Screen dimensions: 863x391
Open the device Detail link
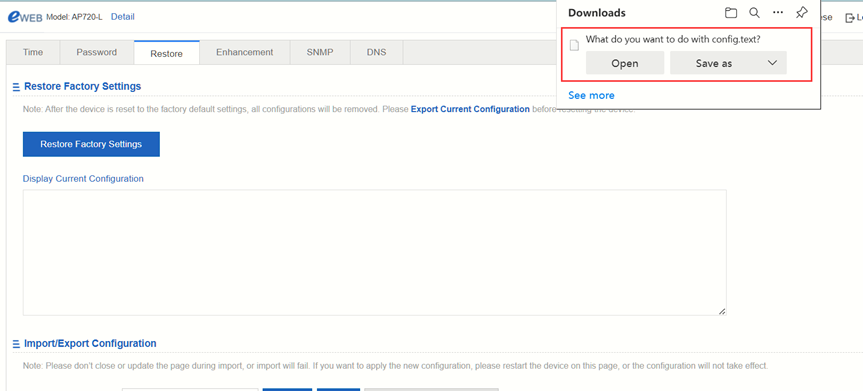123,17
